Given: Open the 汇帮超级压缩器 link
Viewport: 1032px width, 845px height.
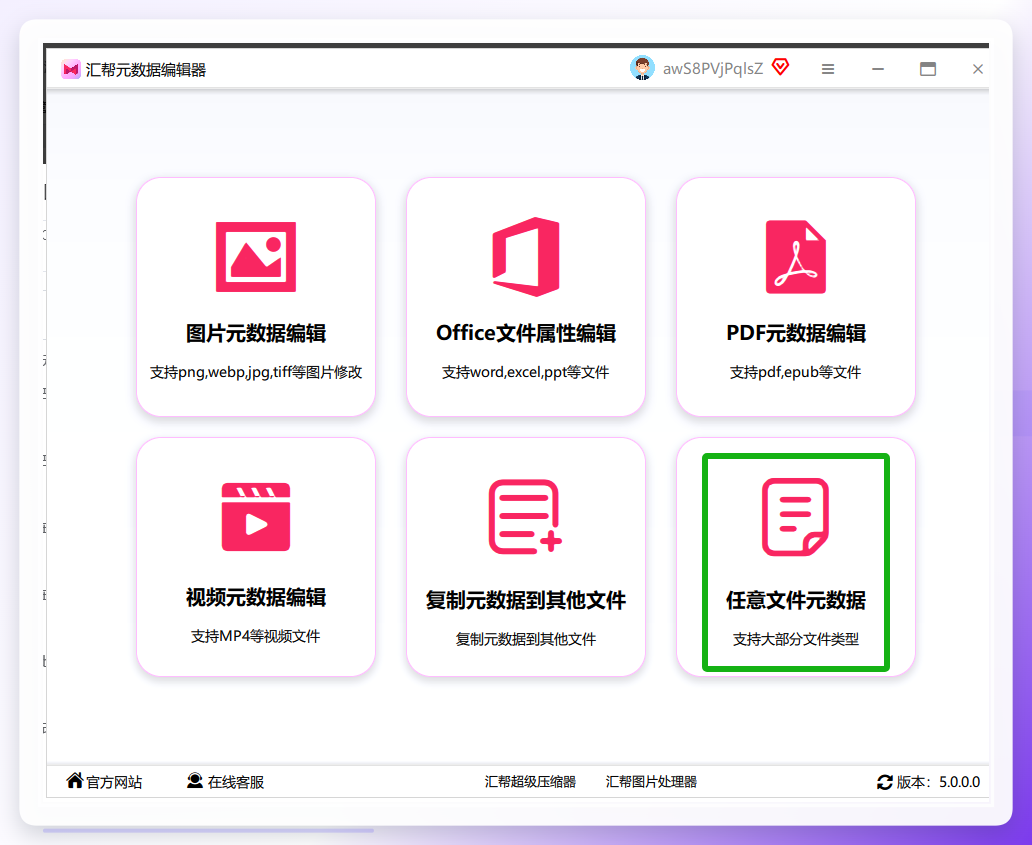Looking at the screenshot, I should [530, 782].
